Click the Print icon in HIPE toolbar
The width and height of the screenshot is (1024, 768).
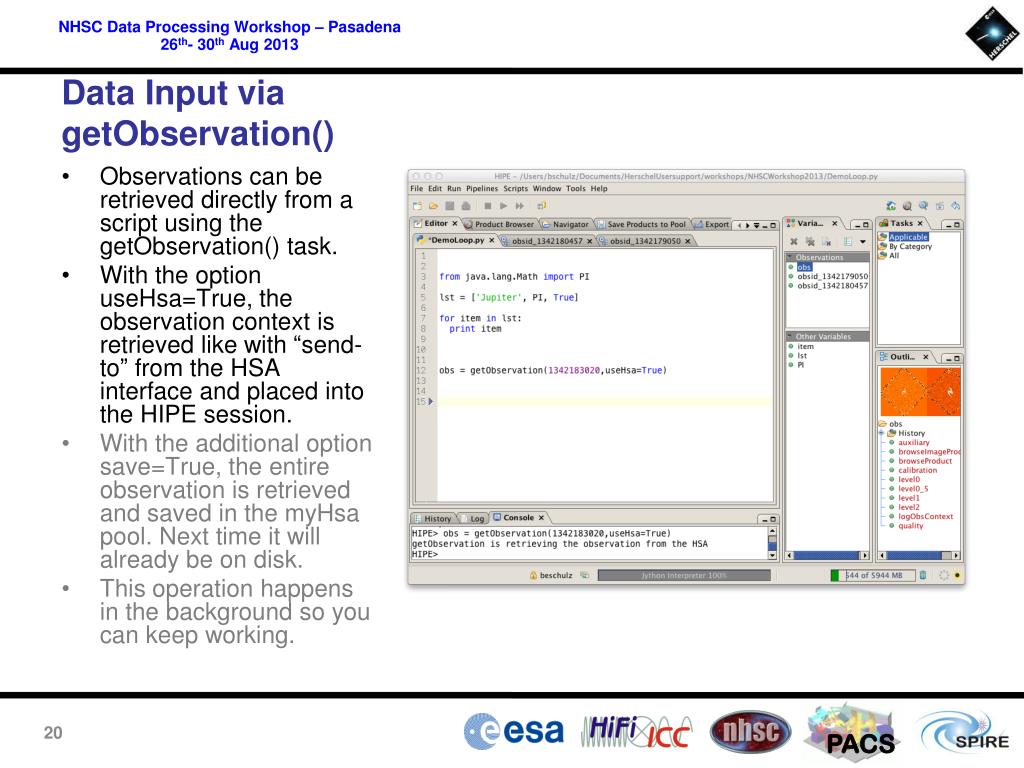(x=466, y=206)
